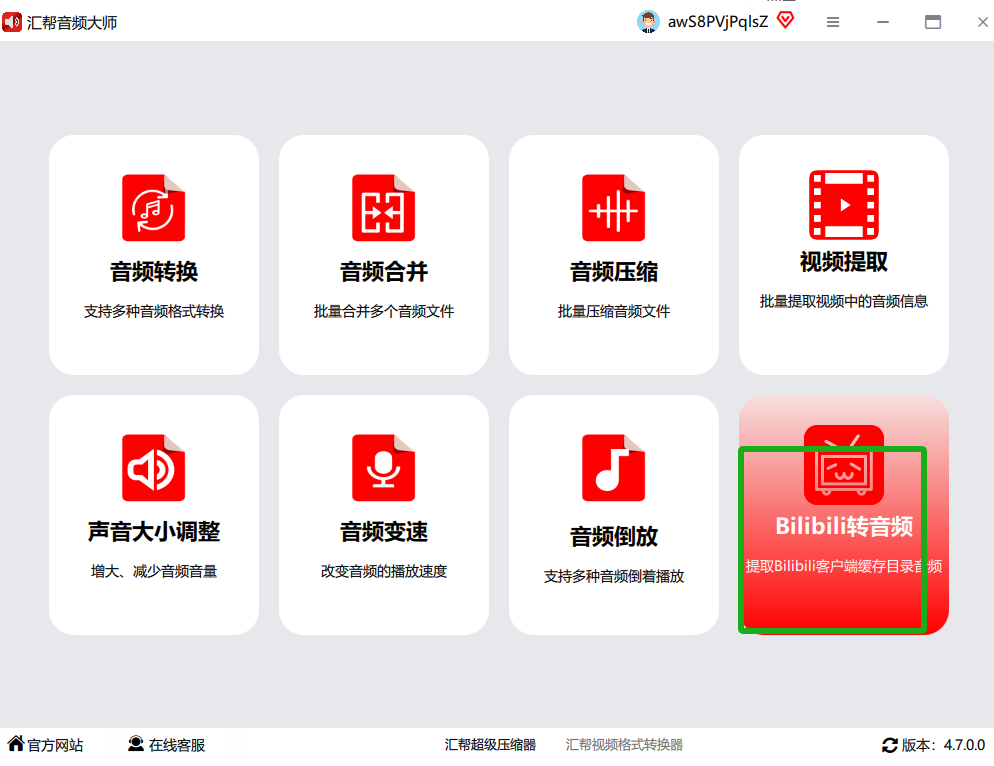Click the 音频倒放 title text

click(614, 536)
